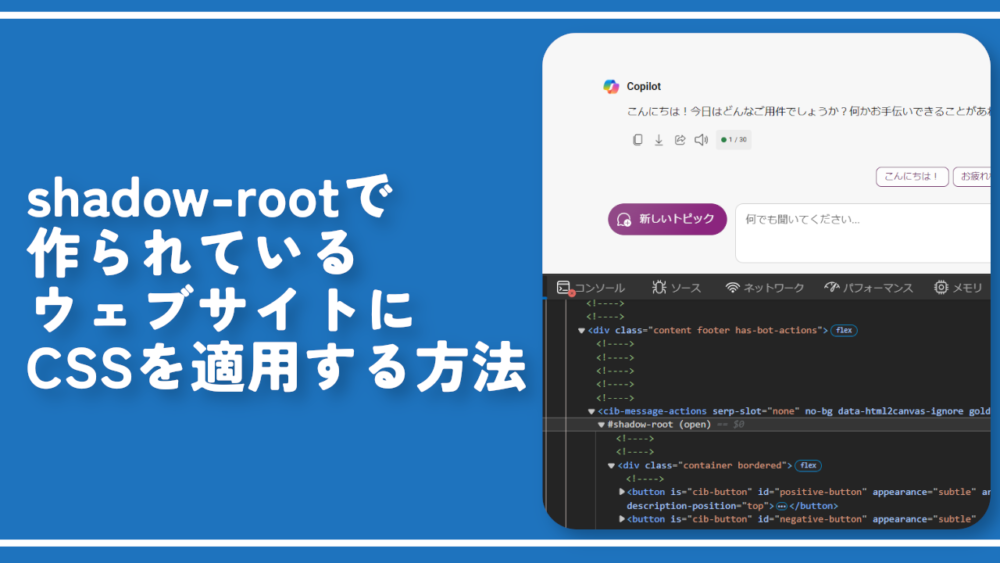The image size is (1000, 563).
Task: Collapse the div container bordered node
Action: point(611,465)
